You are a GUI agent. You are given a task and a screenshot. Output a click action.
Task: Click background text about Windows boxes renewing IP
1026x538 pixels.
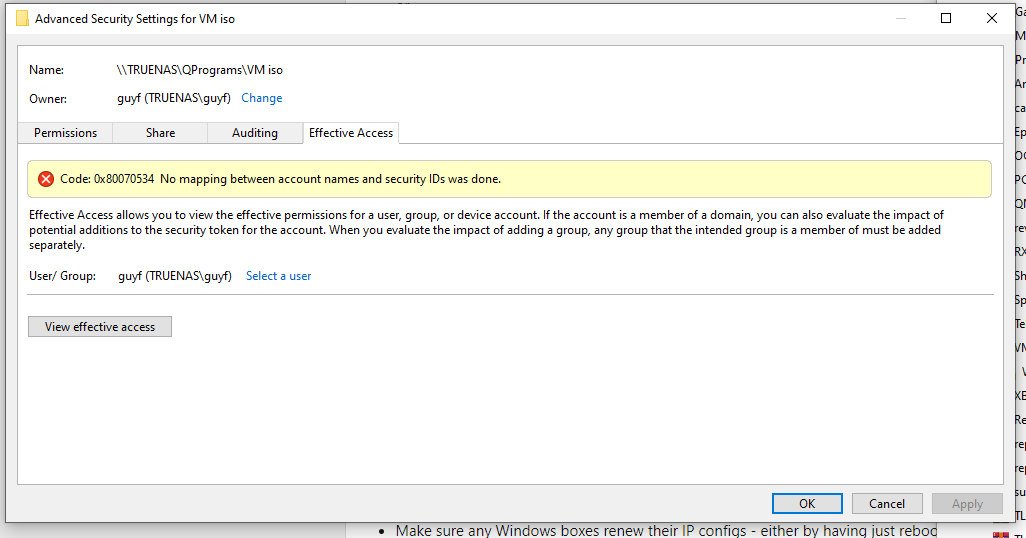665,530
